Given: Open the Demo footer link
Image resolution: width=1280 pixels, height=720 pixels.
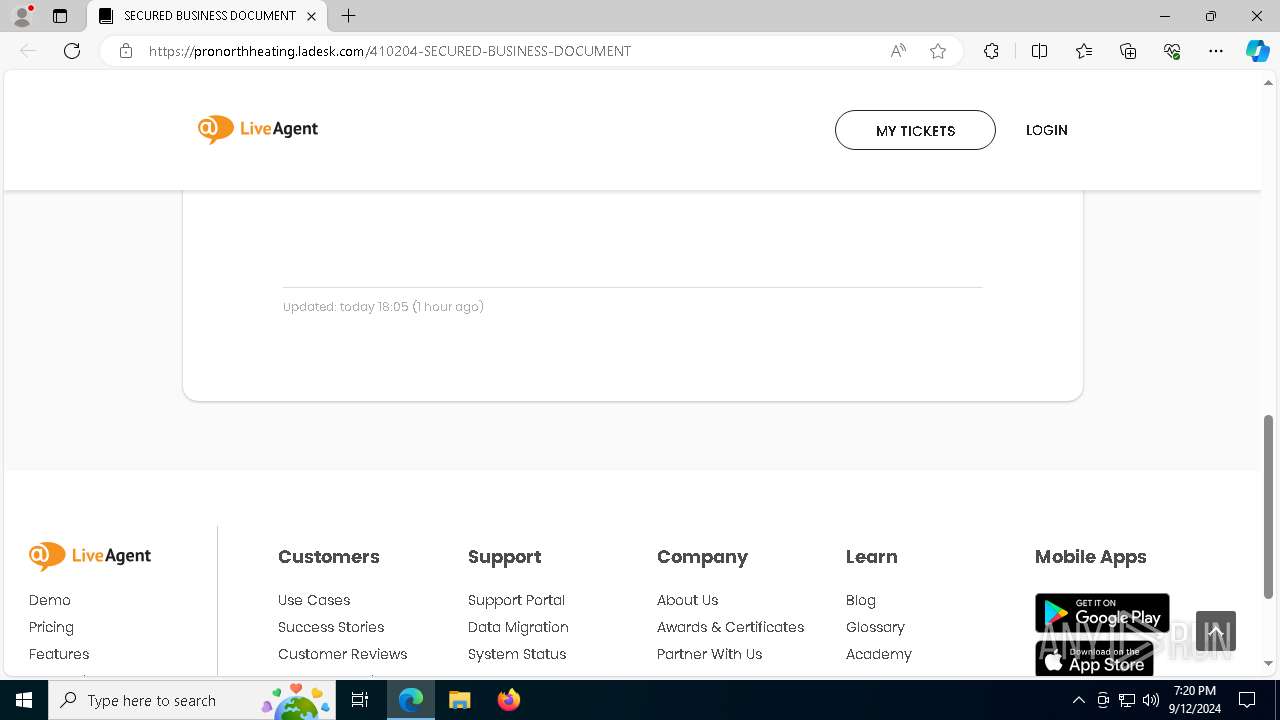Looking at the screenshot, I should pos(50,600).
